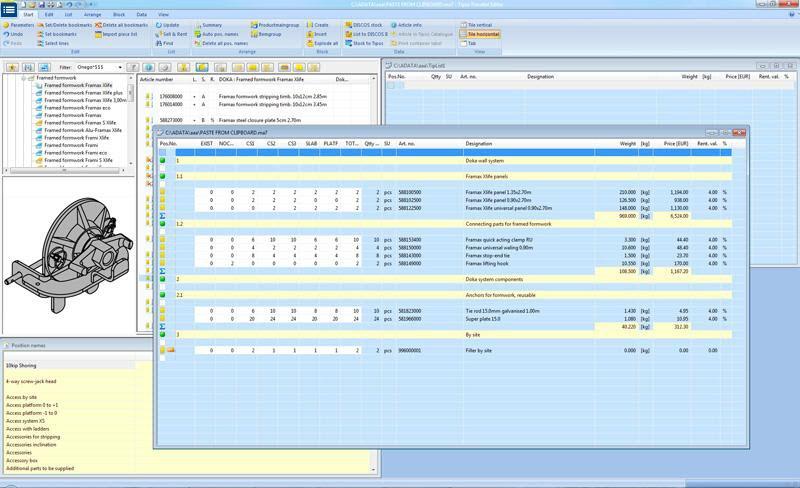Open the Edit ribbon tab
The image size is (800, 488).
tap(49, 15)
